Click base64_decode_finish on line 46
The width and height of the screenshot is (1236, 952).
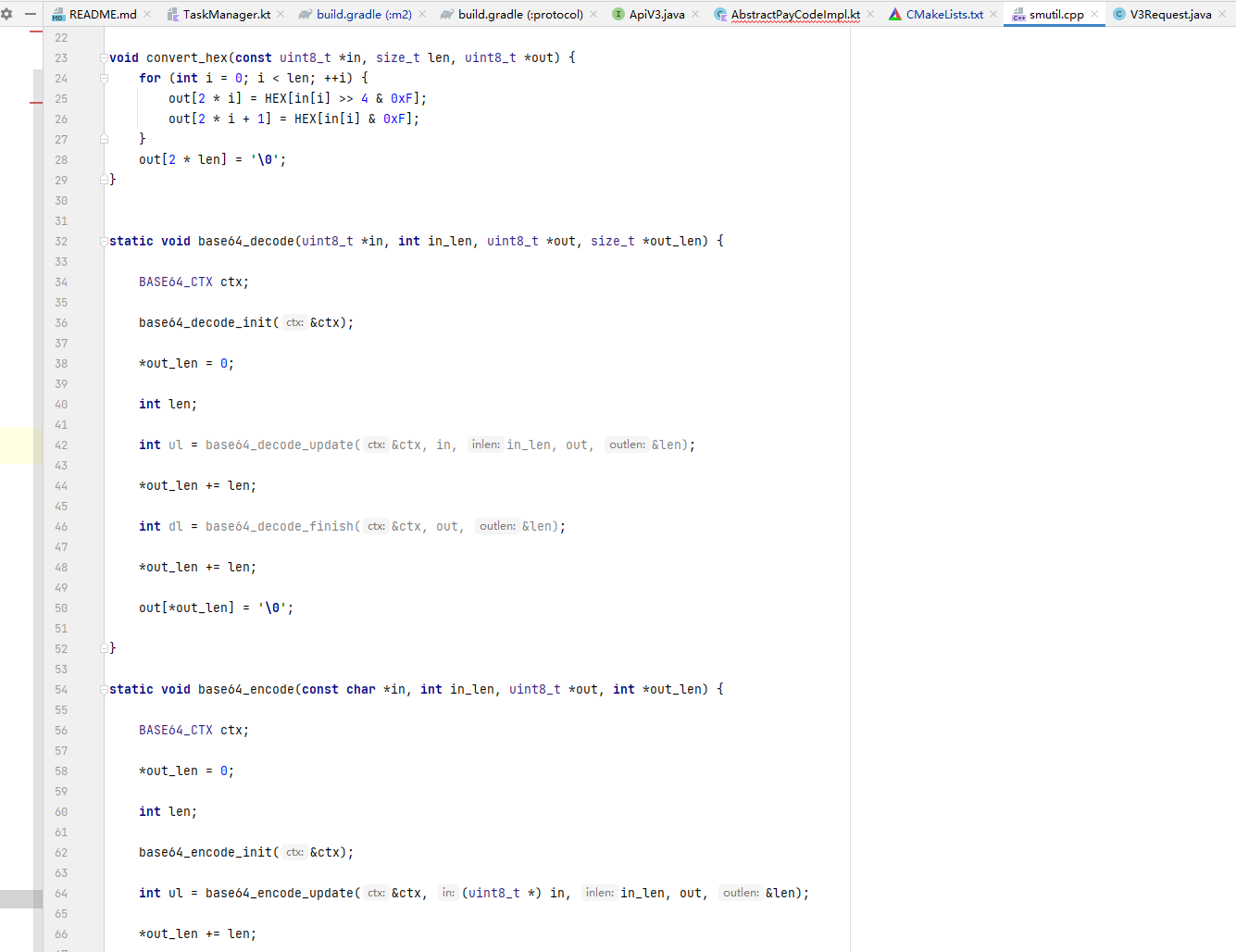(x=280, y=526)
